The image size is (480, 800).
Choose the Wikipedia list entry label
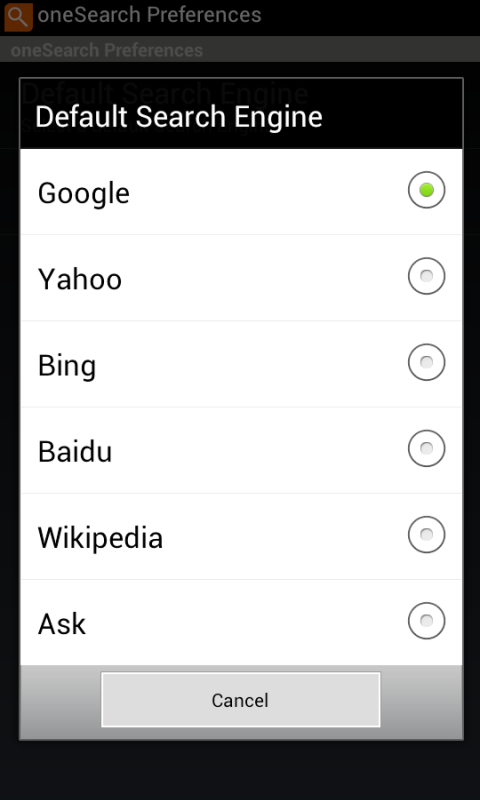[x=100, y=538]
